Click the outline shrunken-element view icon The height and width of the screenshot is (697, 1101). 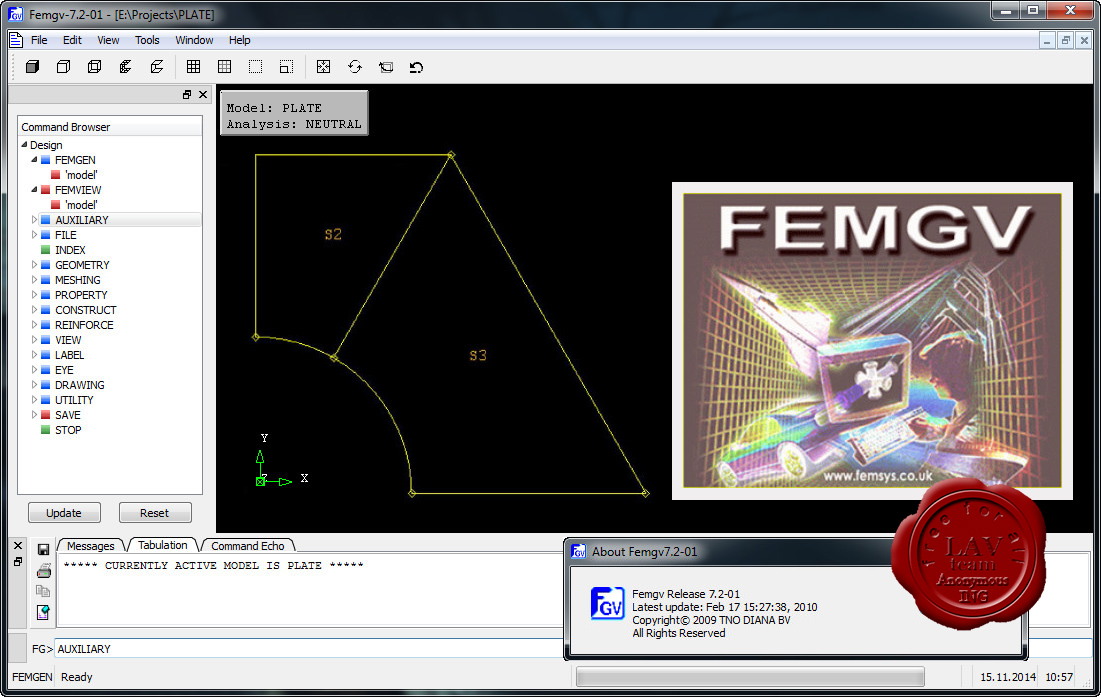pyautogui.click(x=157, y=67)
